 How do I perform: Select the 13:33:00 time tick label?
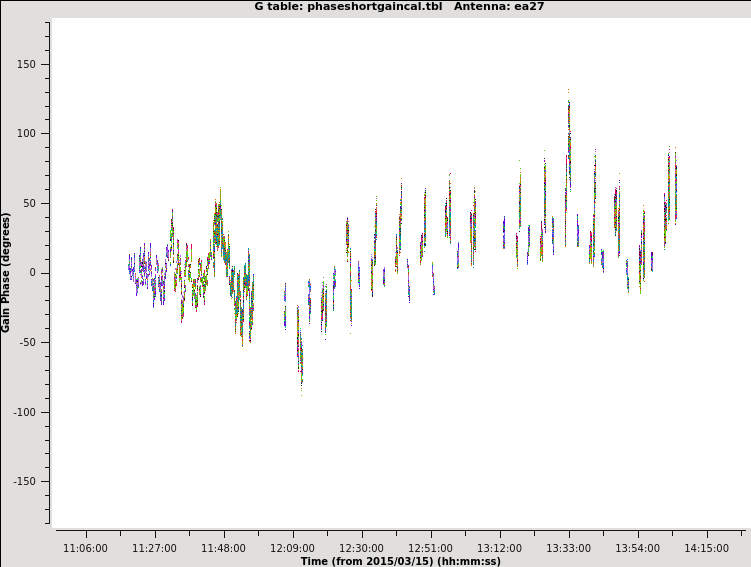(x=568, y=548)
